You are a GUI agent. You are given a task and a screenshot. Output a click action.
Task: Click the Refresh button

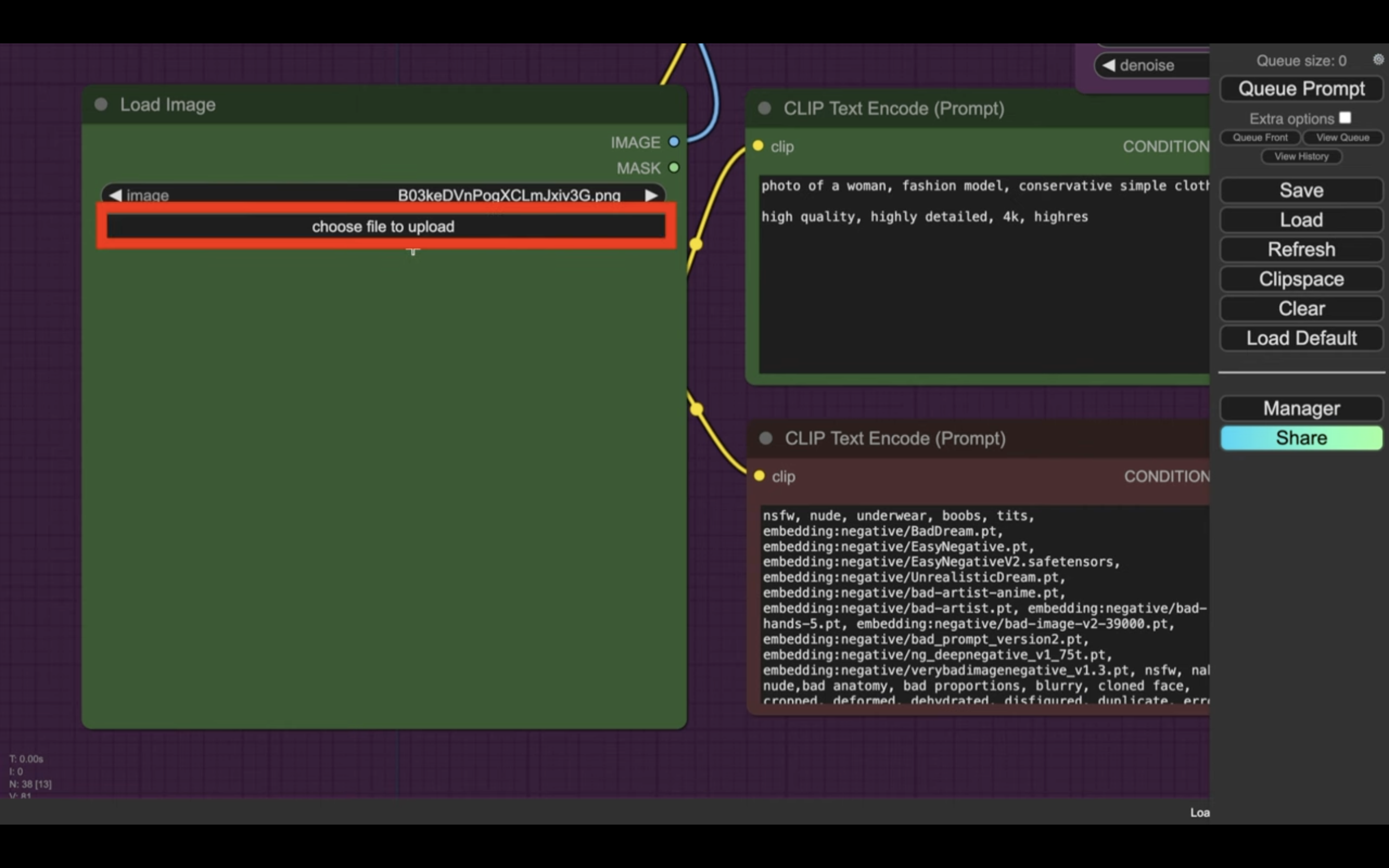click(1301, 250)
